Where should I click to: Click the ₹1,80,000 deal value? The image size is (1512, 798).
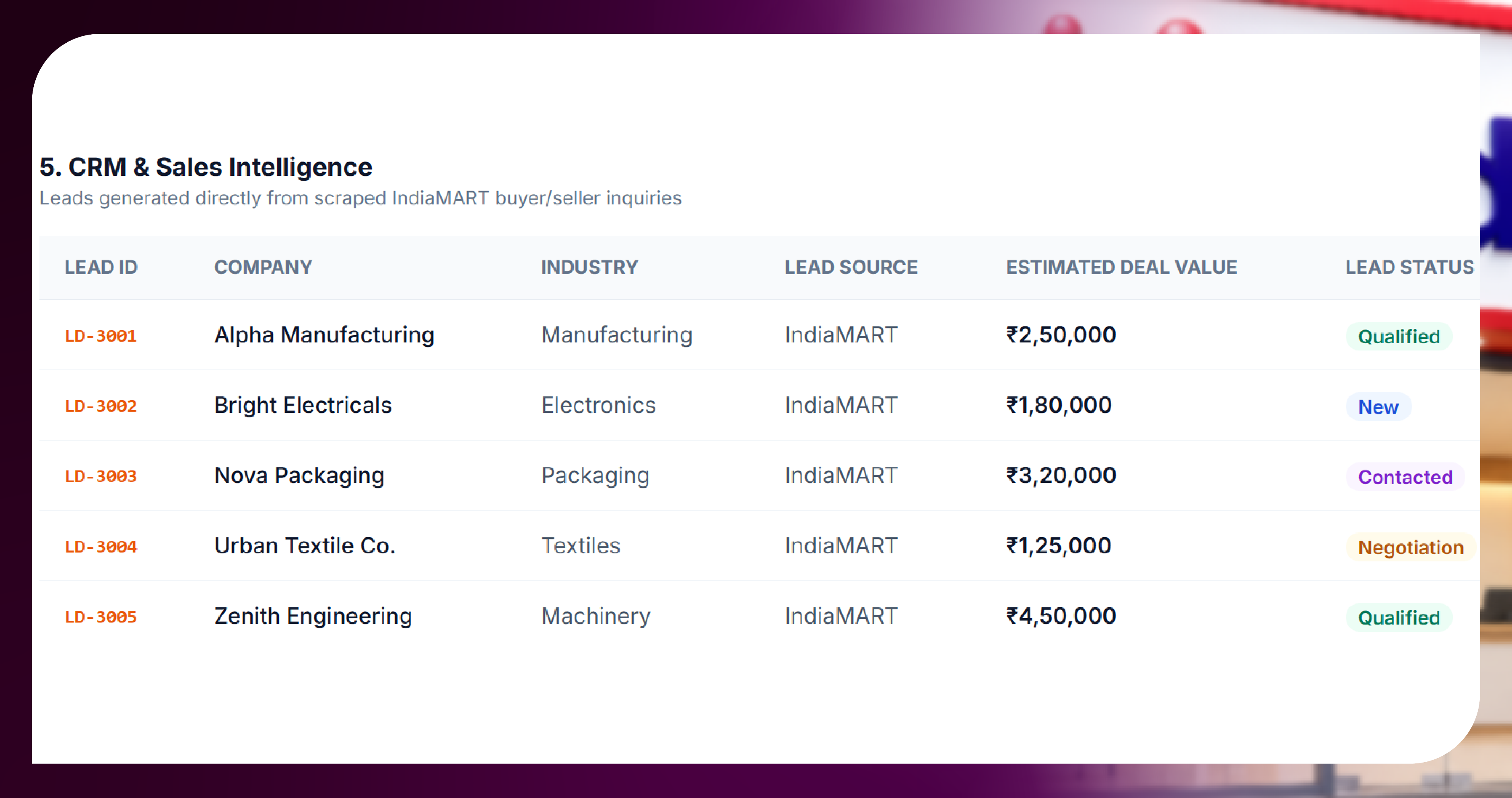pyautogui.click(x=1059, y=405)
